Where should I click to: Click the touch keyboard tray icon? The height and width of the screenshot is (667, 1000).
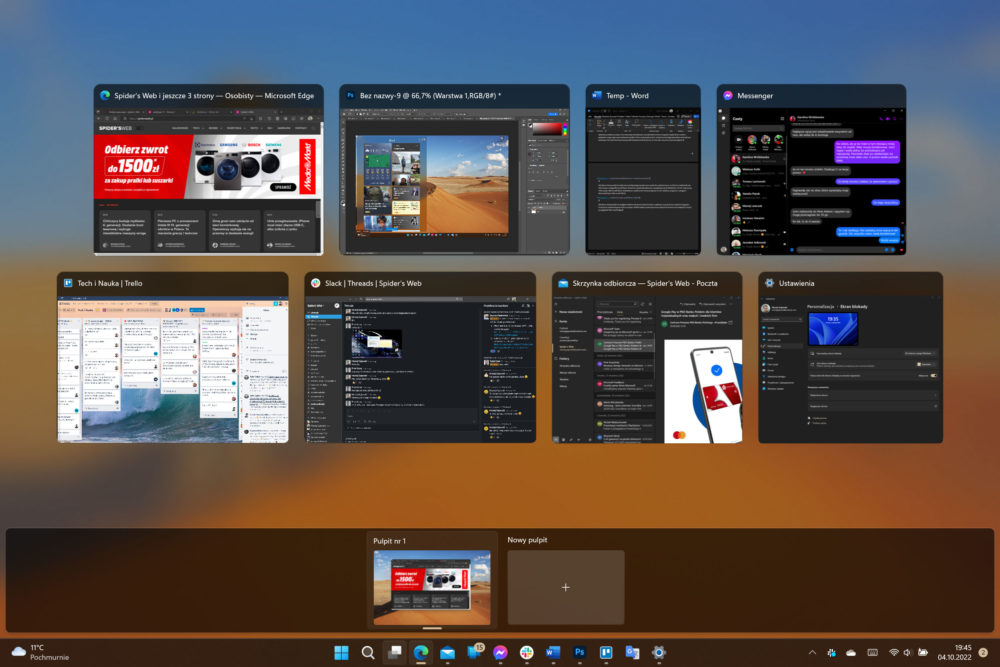(872, 652)
